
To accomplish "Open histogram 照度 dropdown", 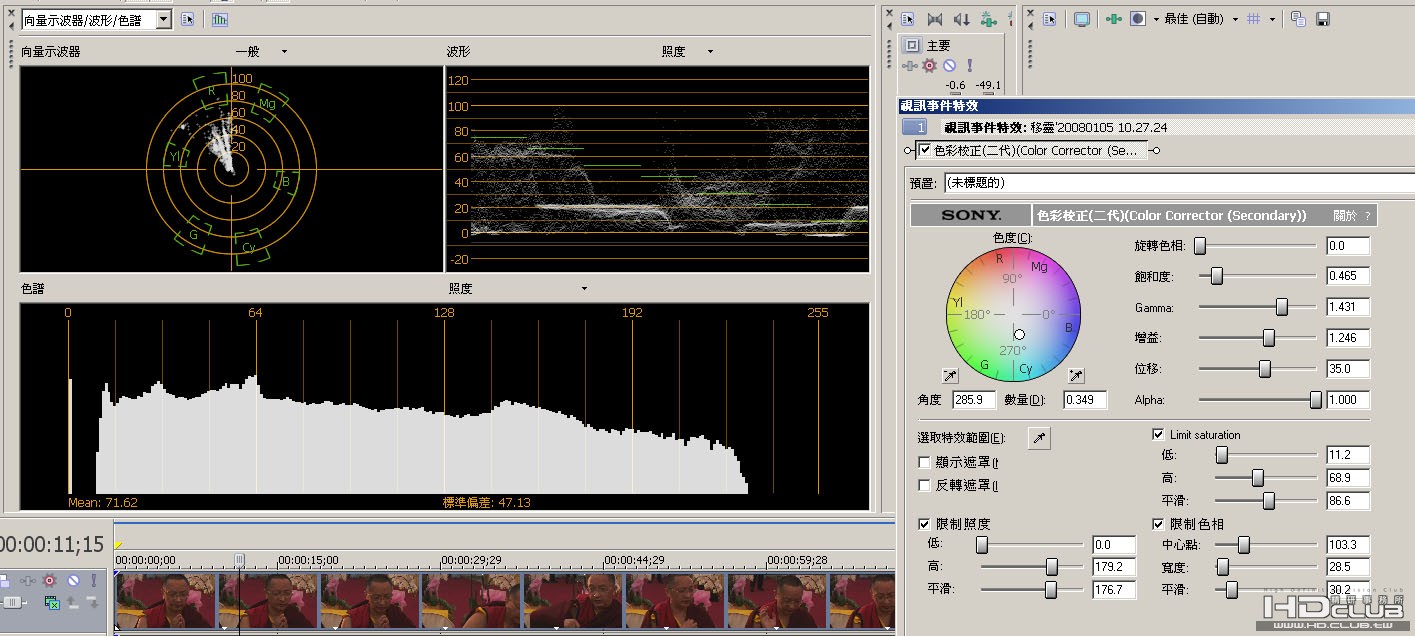I will 518,288.
